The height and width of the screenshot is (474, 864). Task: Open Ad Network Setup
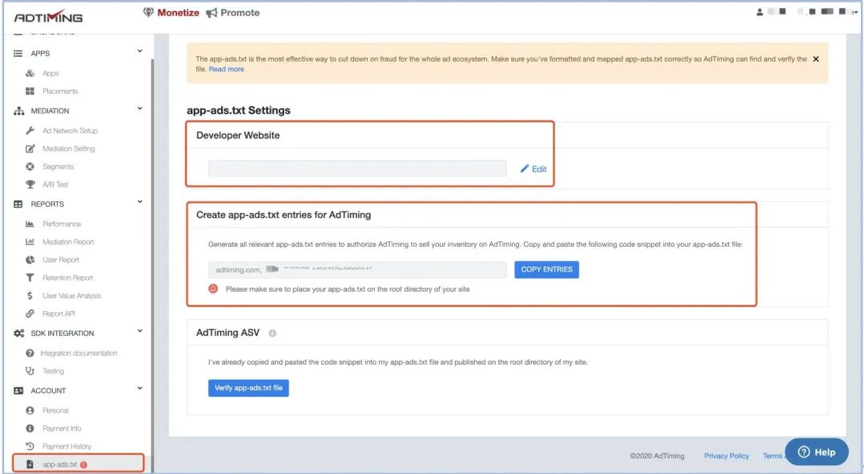coord(70,131)
